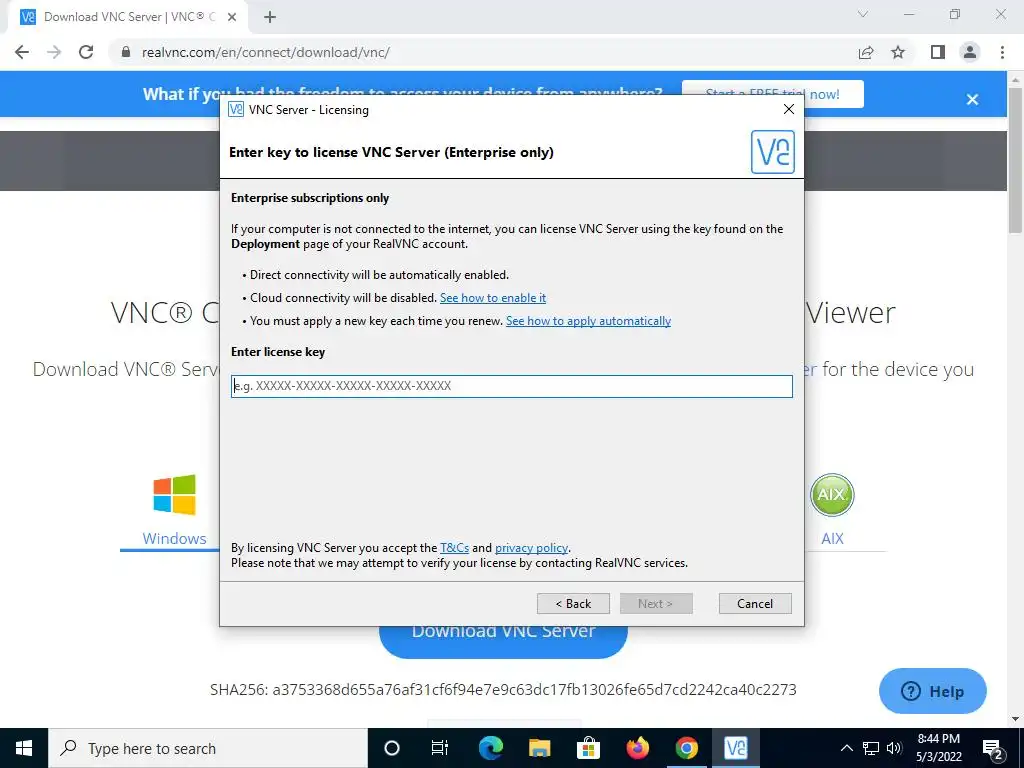Open a new Chrome tab
The image size is (1024, 768).
click(x=270, y=17)
